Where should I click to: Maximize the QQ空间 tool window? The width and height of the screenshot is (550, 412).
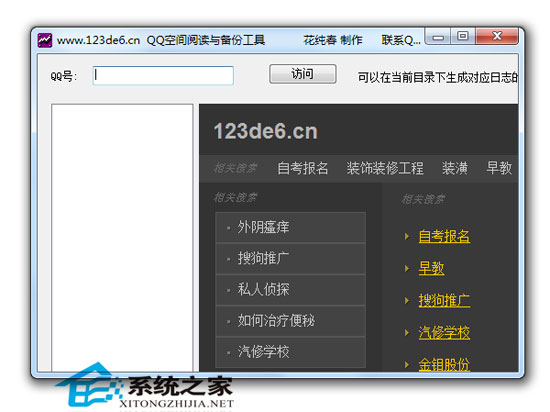(463, 36)
